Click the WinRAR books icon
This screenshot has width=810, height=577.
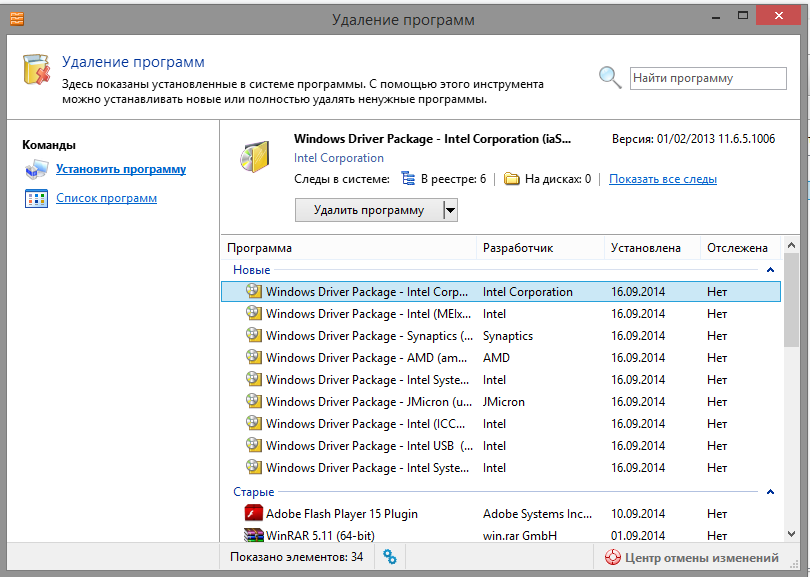pos(254,535)
